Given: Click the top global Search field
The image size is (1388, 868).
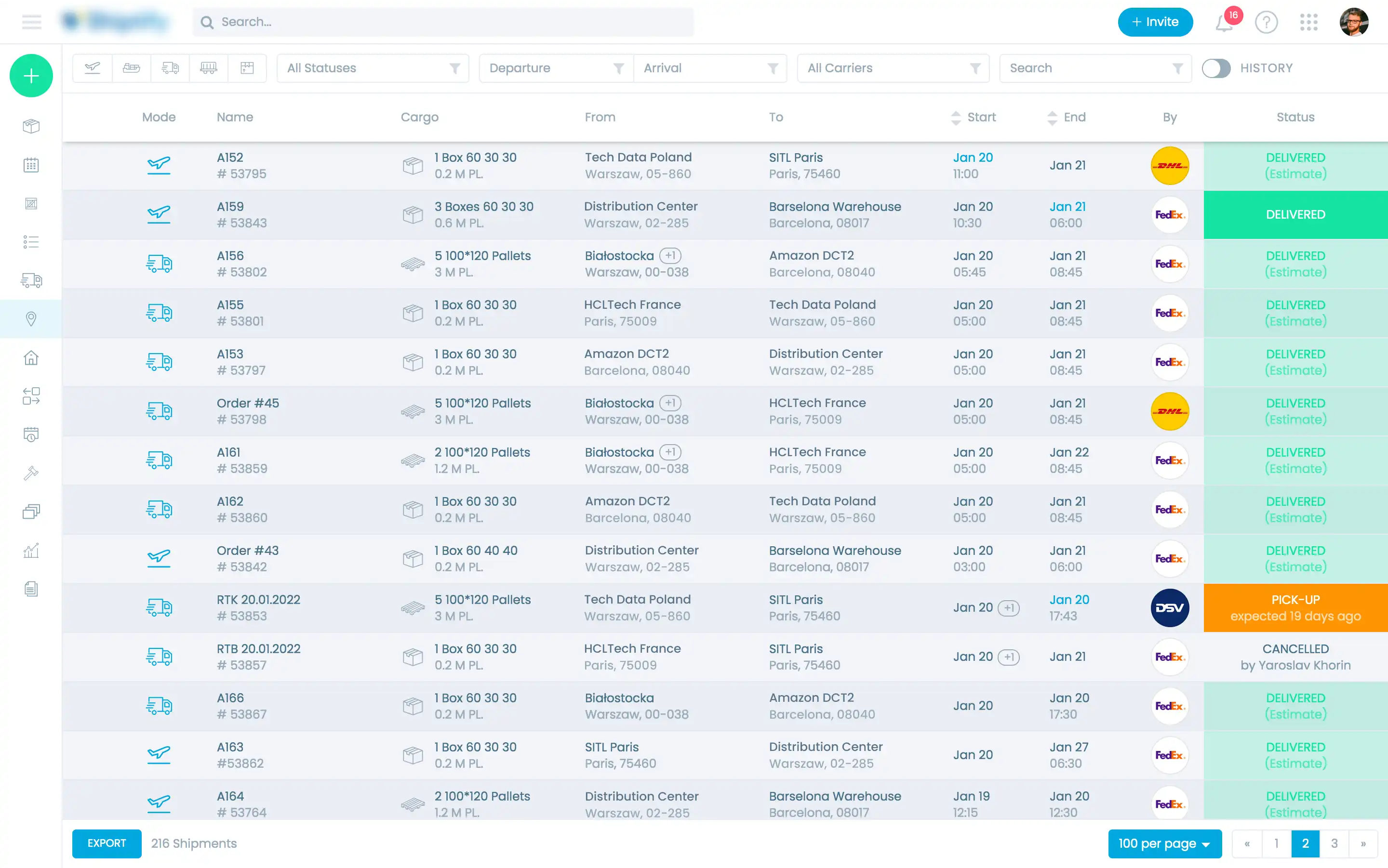Looking at the screenshot, I should (443, 22).
